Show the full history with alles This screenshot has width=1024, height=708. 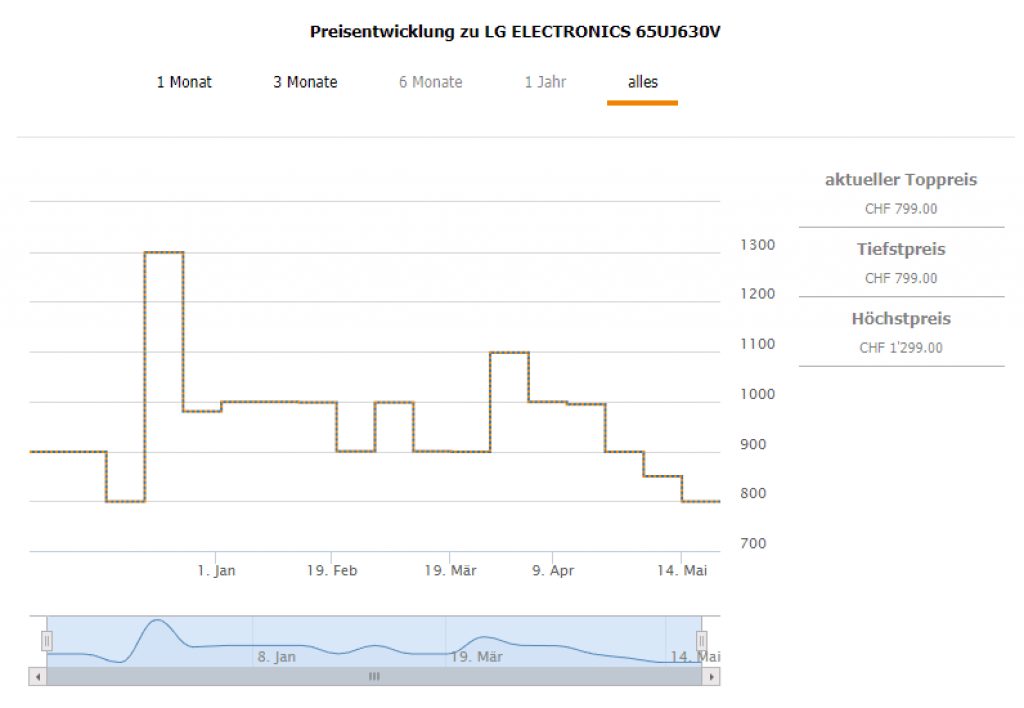click(x=642, y=82)
